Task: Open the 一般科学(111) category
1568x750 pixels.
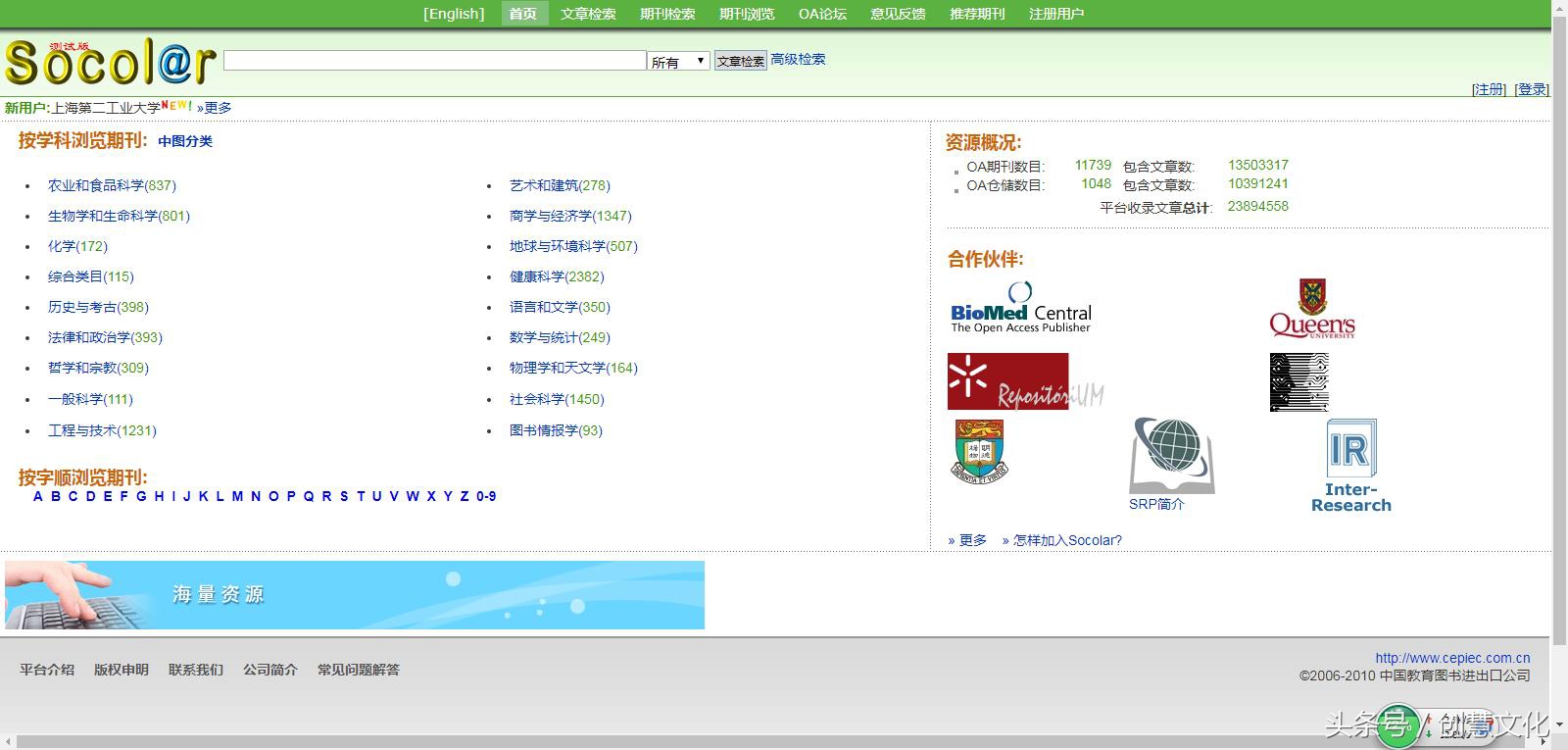Action: [90, 399]
